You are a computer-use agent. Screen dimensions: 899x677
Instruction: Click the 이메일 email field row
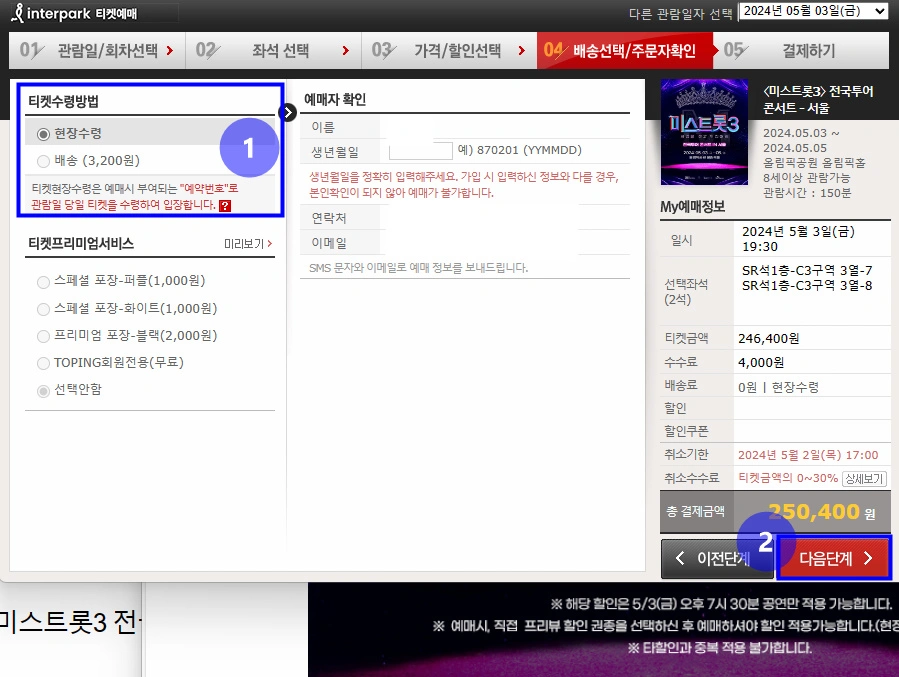[465, 243]
